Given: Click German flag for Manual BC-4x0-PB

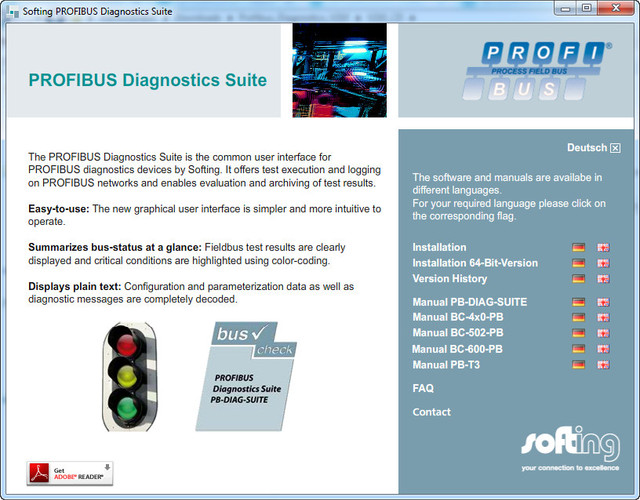Looking at the screenshot, I should (x=578, y=317).
